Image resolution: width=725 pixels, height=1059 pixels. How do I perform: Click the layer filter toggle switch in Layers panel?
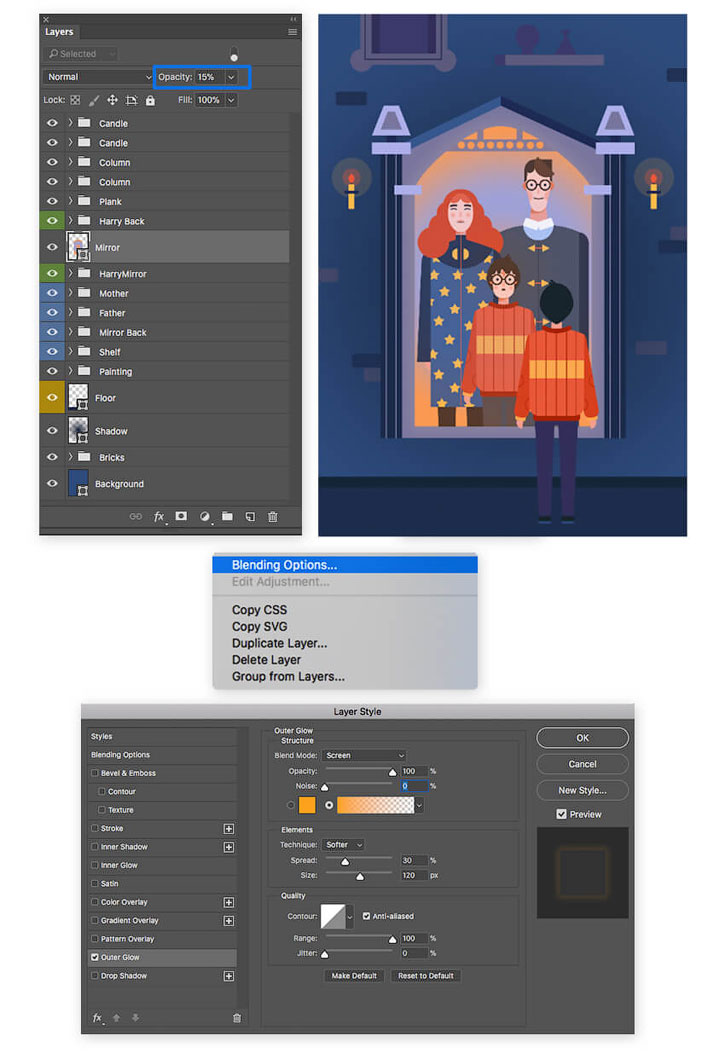tap(234, 54)
